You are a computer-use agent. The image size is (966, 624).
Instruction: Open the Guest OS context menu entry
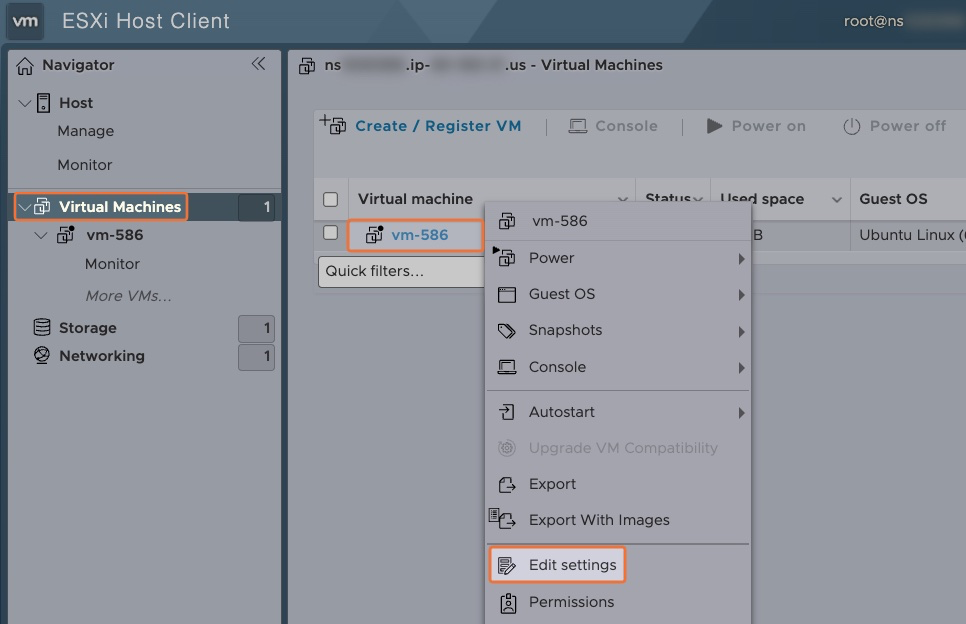(x=619, y=294)
